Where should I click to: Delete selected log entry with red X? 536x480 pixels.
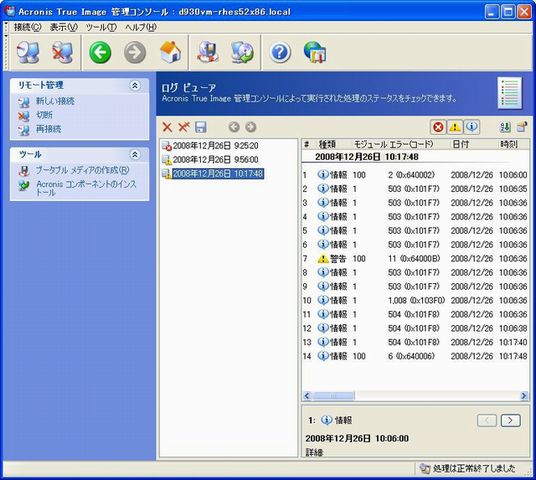[x=167, y=127]
